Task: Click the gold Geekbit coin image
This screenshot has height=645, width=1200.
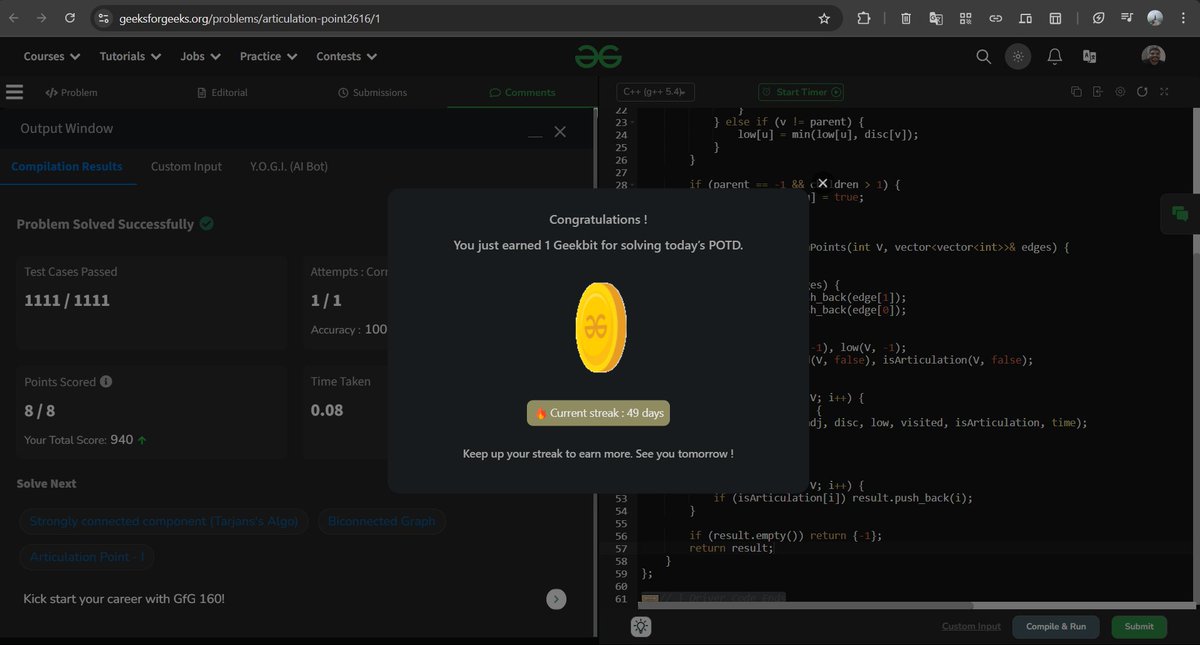Action: 600,328
